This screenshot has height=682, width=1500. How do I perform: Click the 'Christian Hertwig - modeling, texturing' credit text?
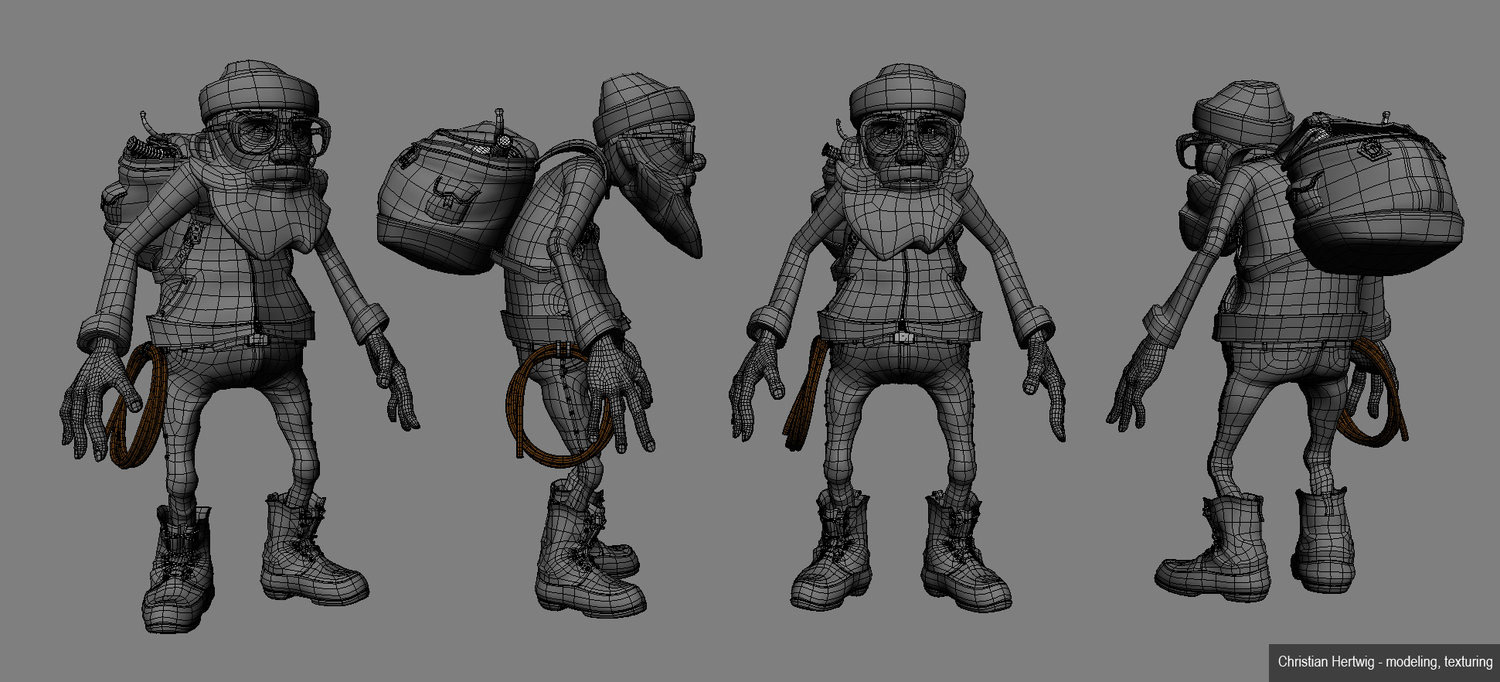[x=1385, y=662]
